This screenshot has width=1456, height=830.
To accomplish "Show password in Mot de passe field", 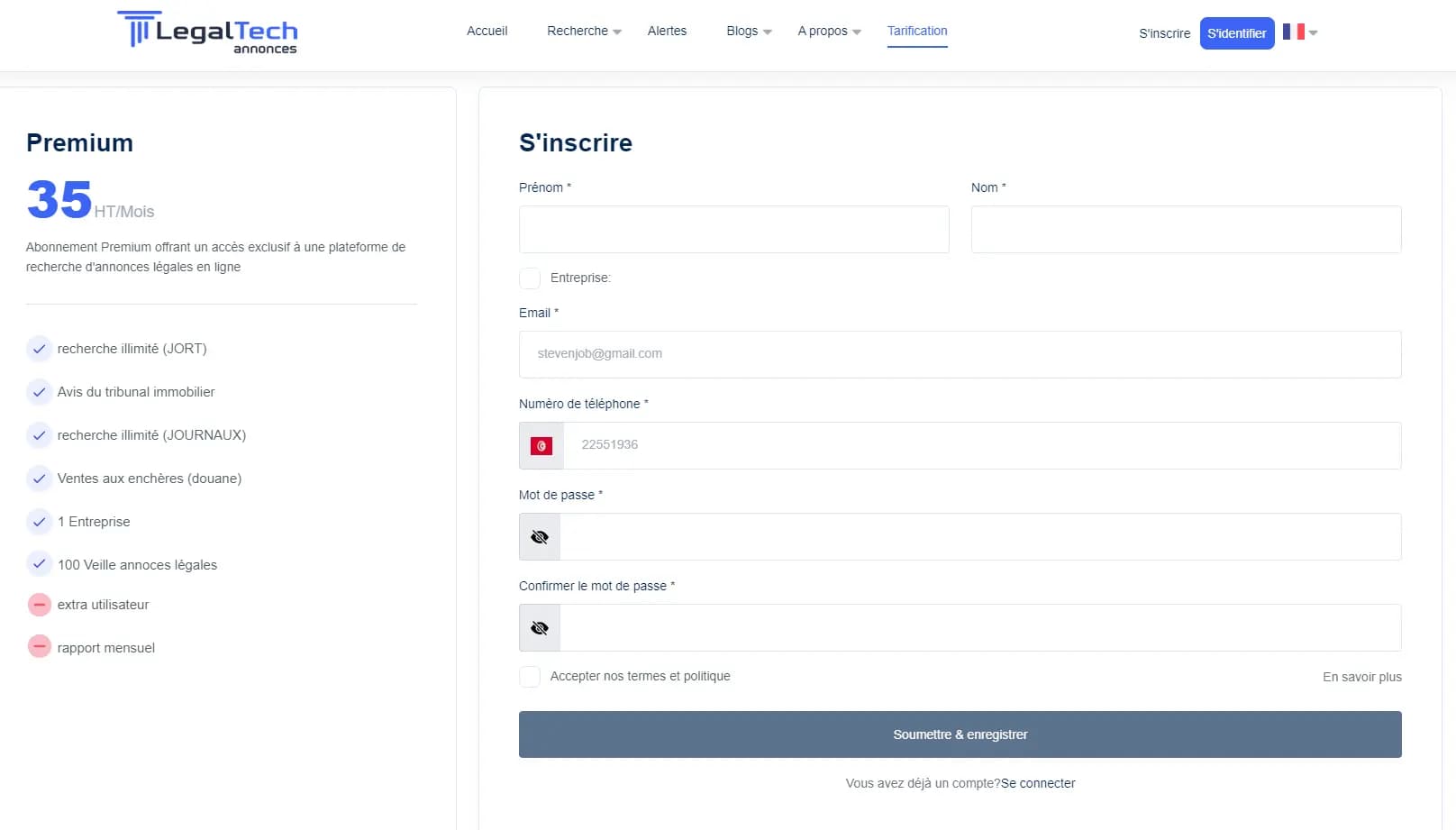I will 540,537.
